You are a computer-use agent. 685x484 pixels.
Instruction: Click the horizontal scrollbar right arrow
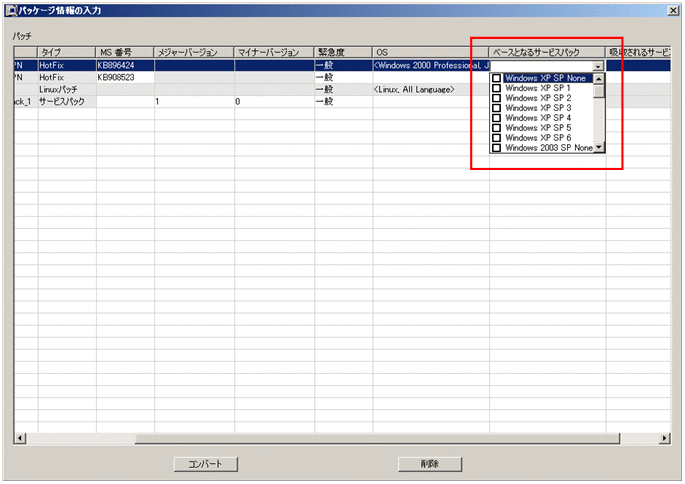tap(664, 438)
